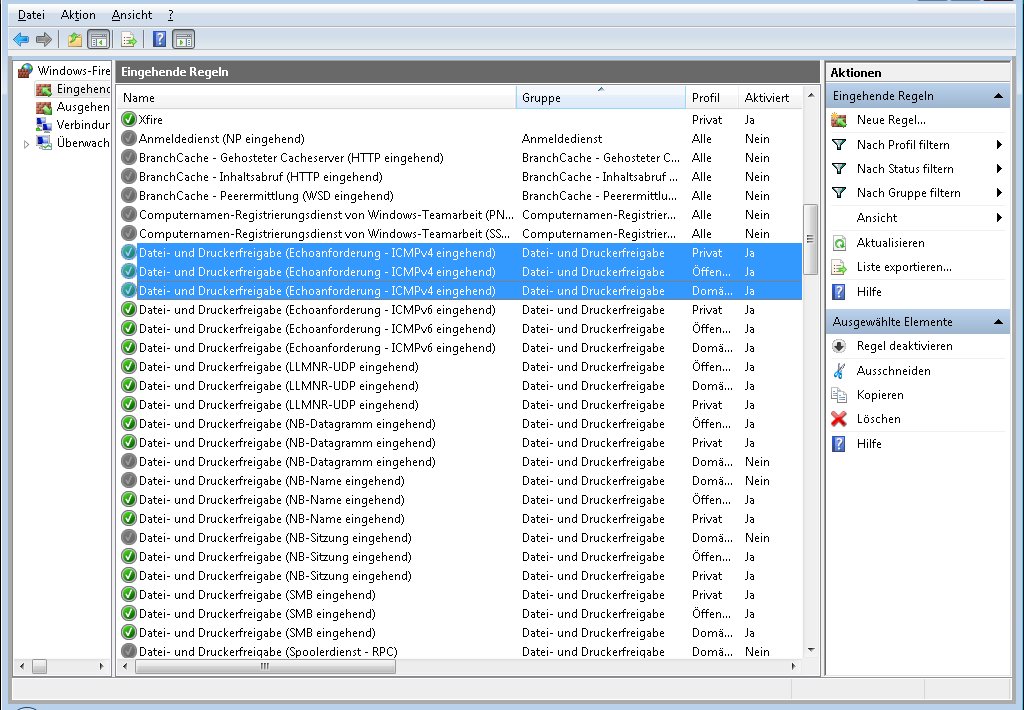Refresh the list with Aktualisieren
The image size is (1024, 710).
(x=890, y=243)
